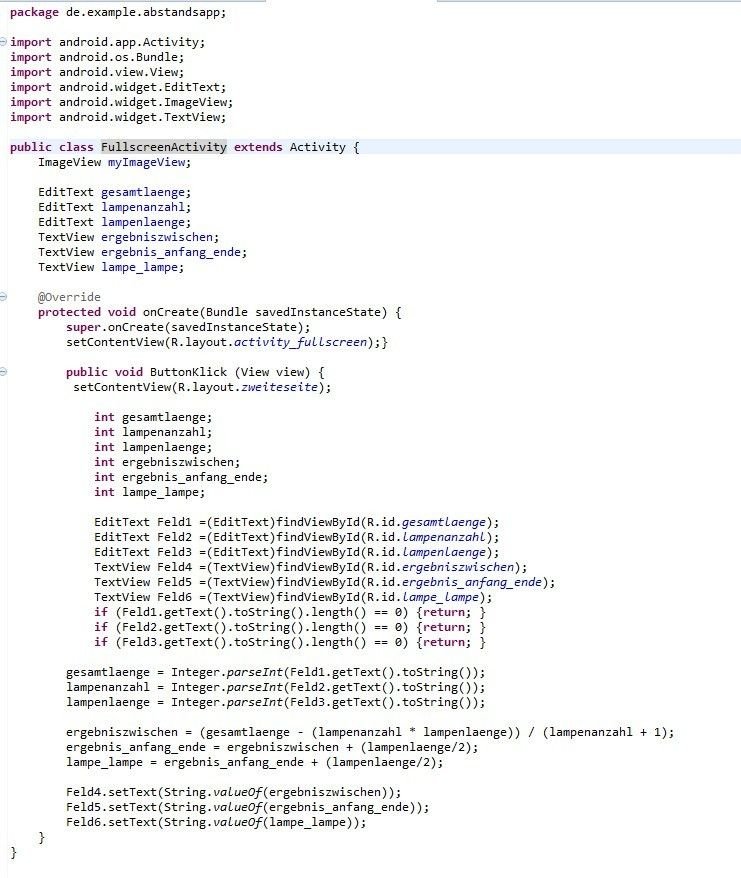Click gesamtlaenge = Integer.parseInt line

click(x=276, y=672)
